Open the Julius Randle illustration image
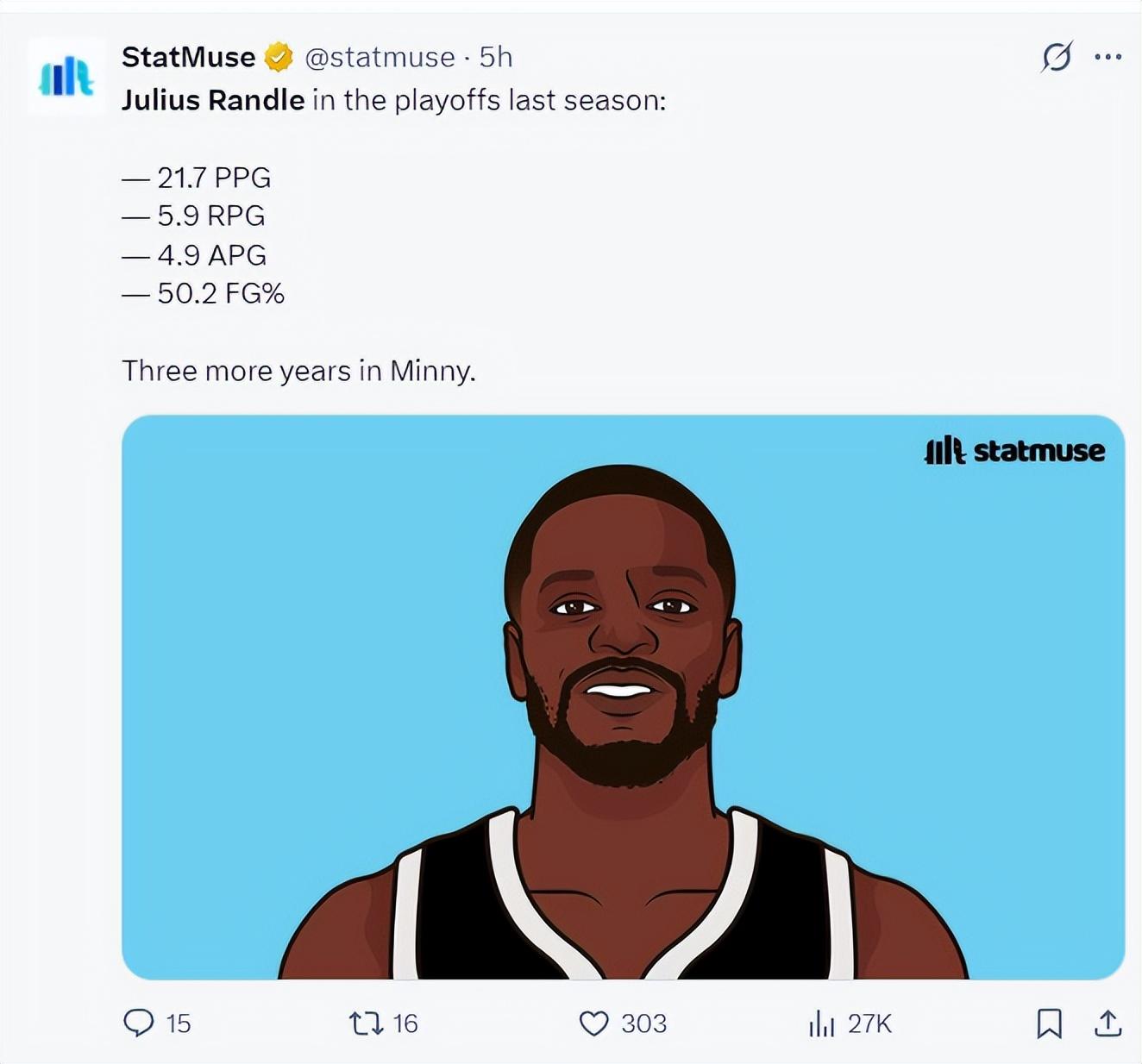This screenshot has height=1064, width=1142. 623,697
